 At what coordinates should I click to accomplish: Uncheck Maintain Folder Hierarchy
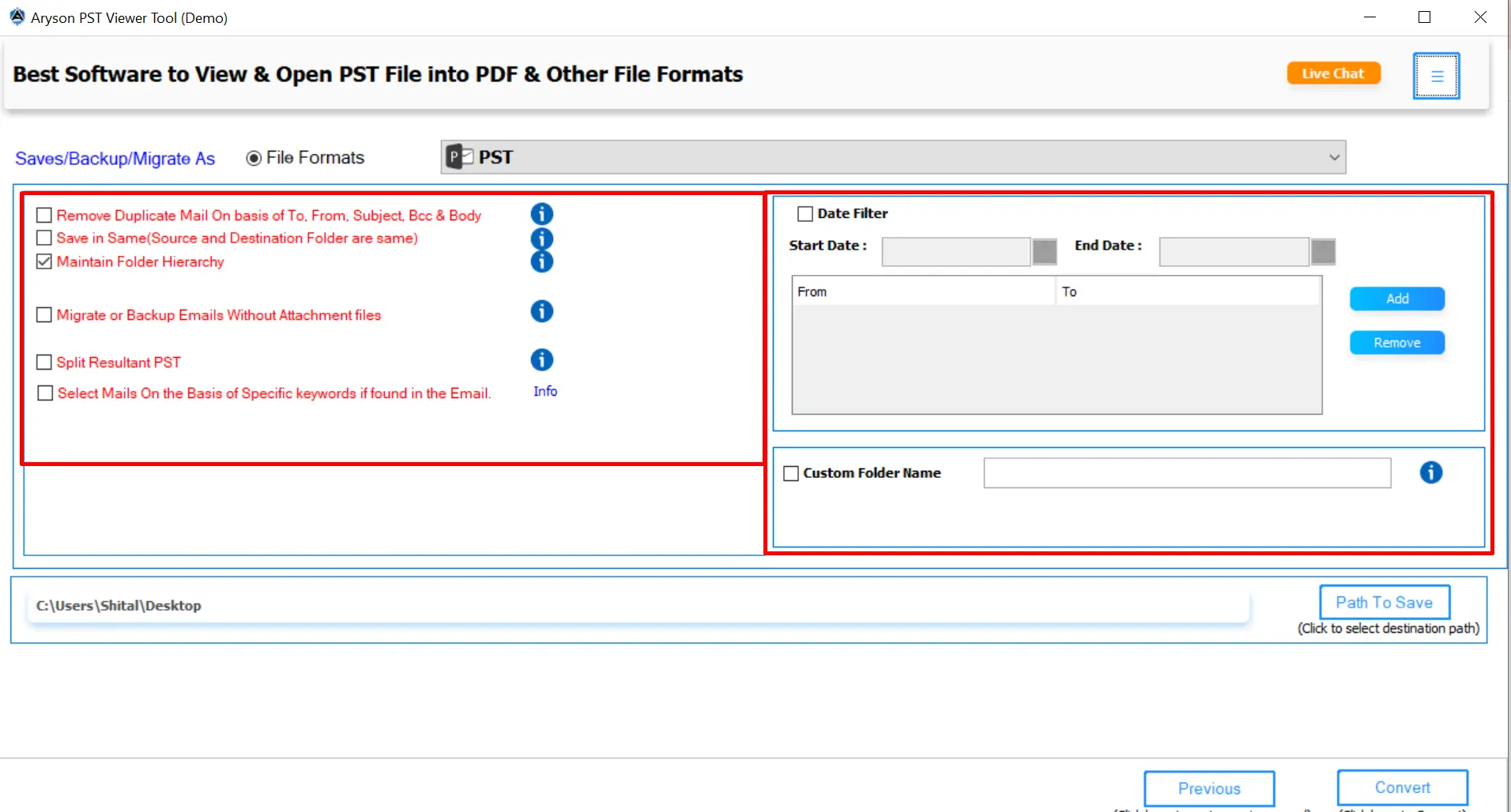[x=43, y=261]
